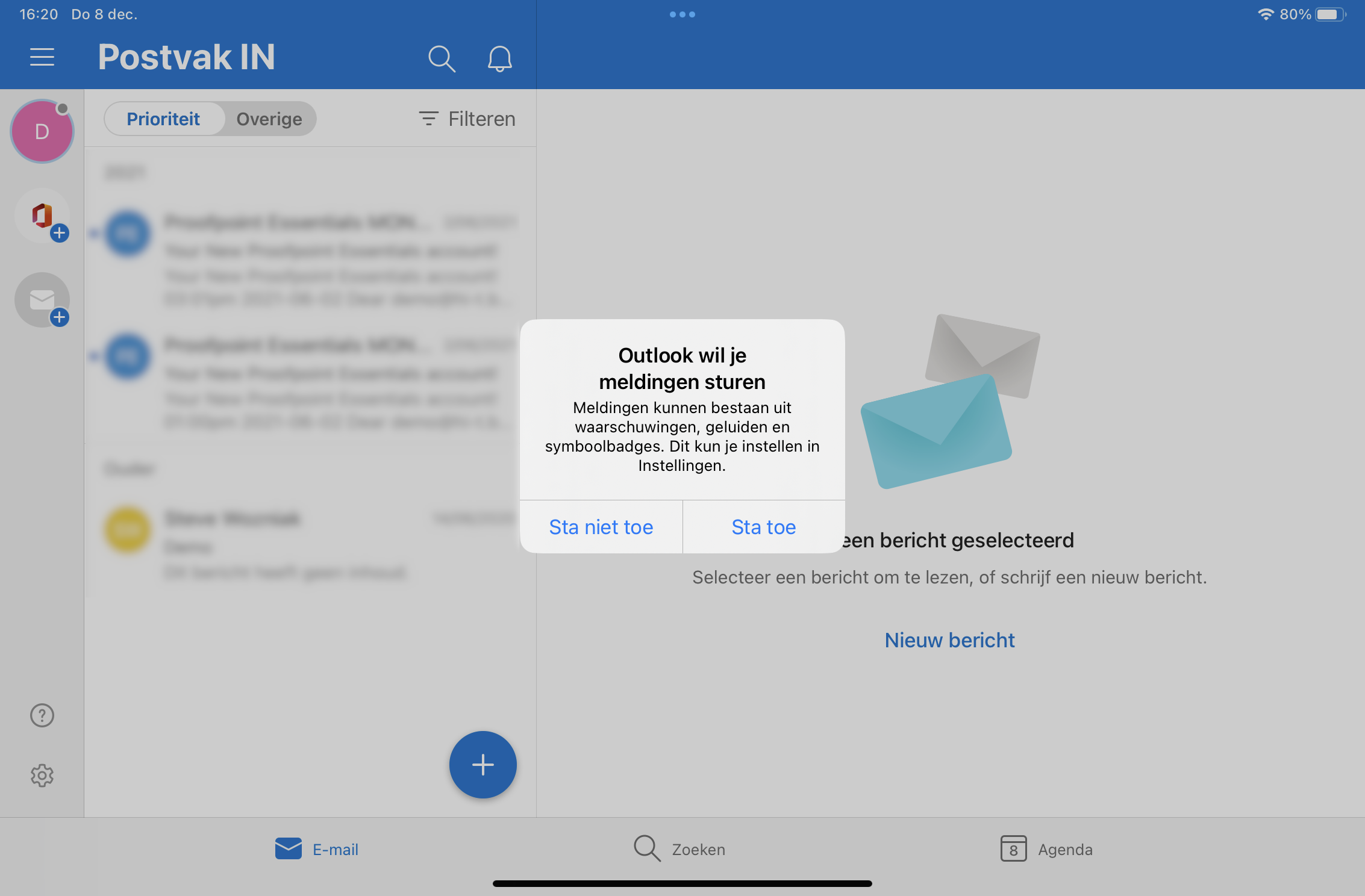Image resolution: width=1365 pixels, height=896 pixels.
Task: Compose new mail with plus button
Action: [483, 765]
